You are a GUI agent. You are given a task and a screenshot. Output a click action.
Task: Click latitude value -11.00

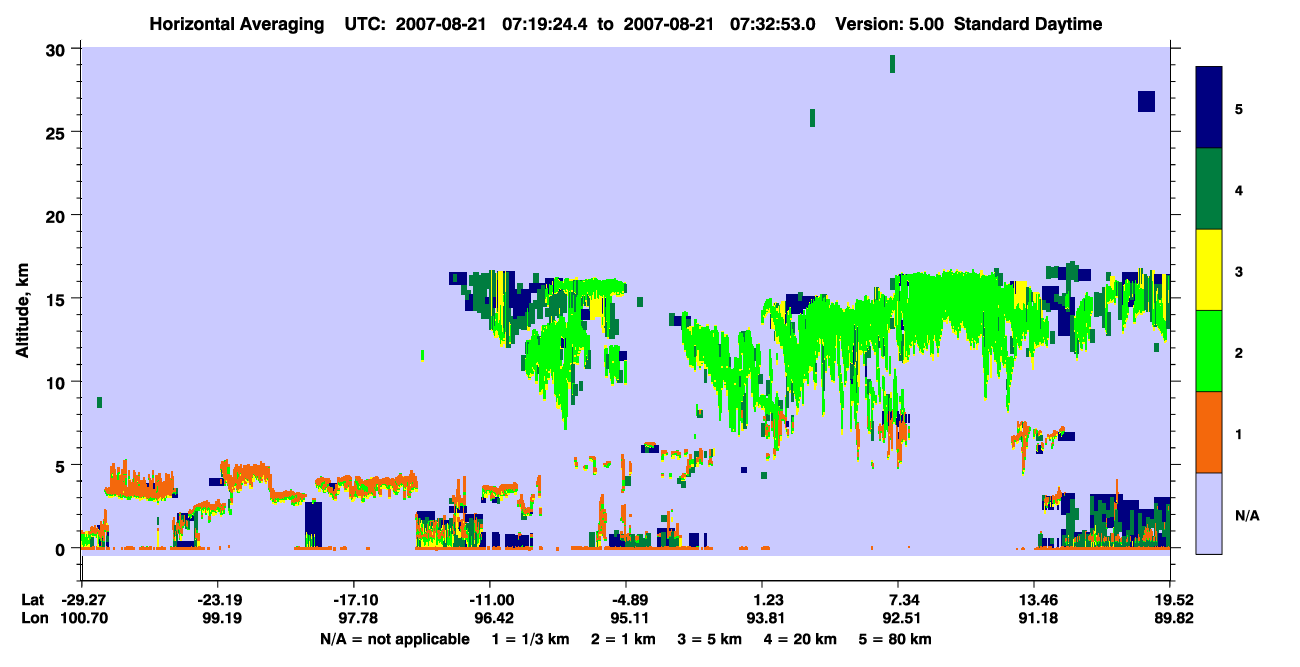[x=490, y=600]
